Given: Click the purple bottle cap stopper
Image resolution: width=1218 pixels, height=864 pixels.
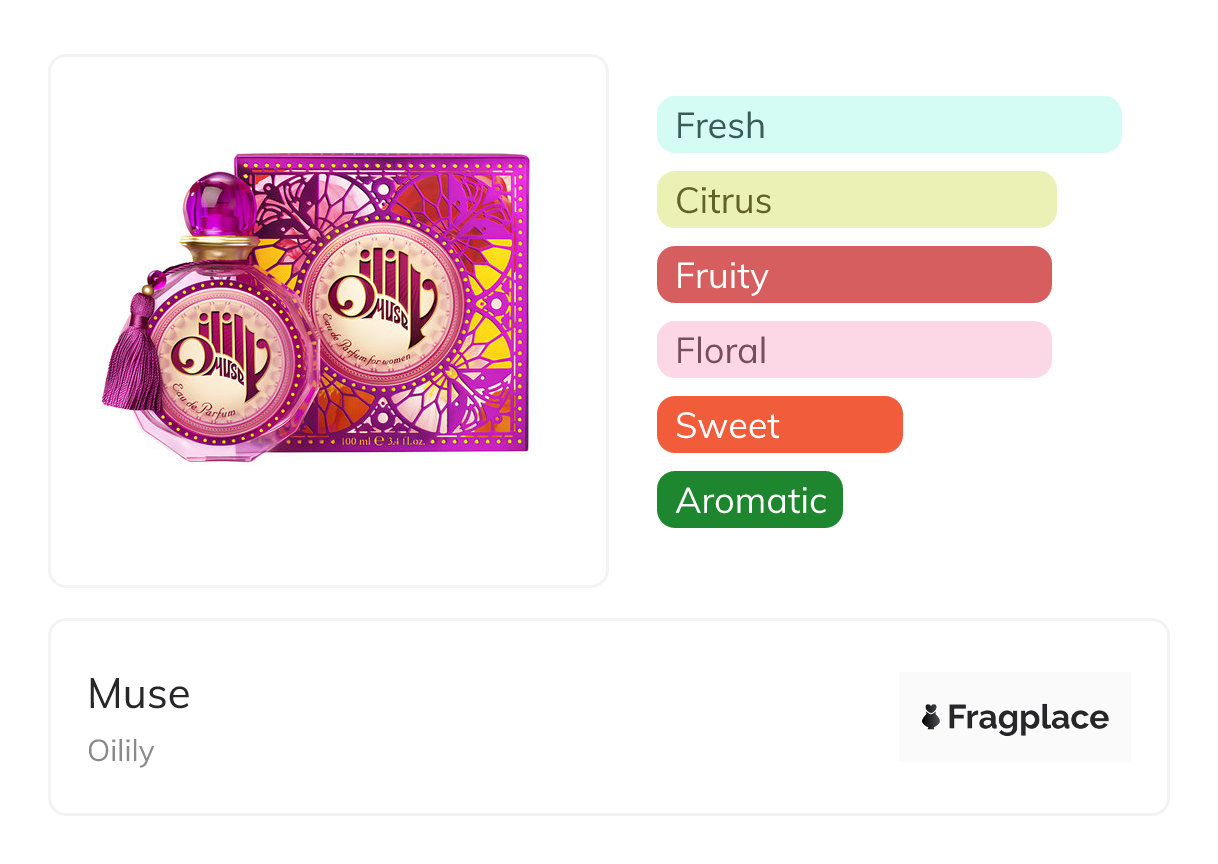Looking at the screenshot, I should pyautogui.click(x=220, y=203).
